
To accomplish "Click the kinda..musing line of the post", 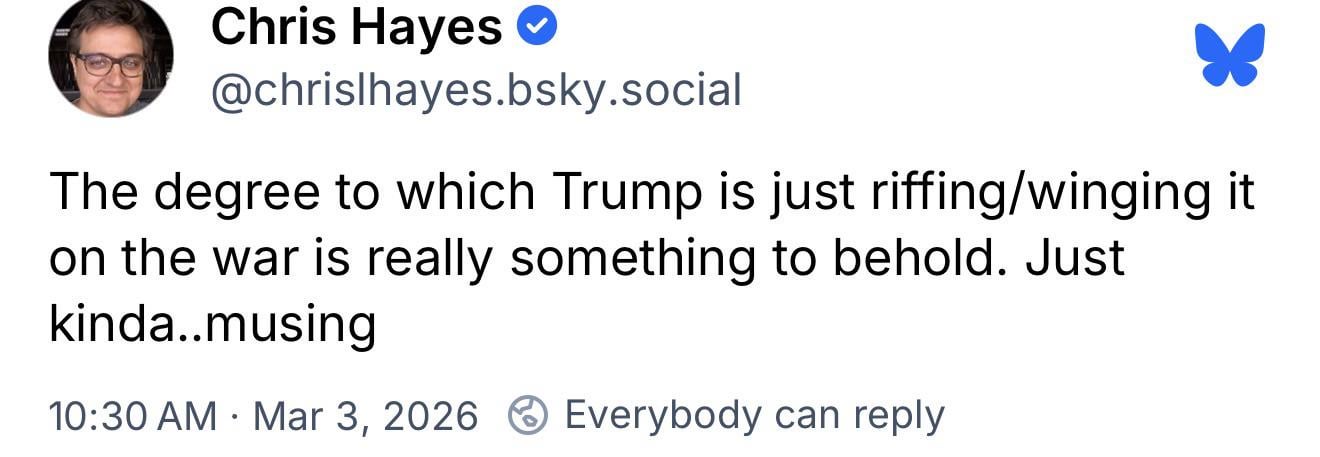I will pos(212,324).
